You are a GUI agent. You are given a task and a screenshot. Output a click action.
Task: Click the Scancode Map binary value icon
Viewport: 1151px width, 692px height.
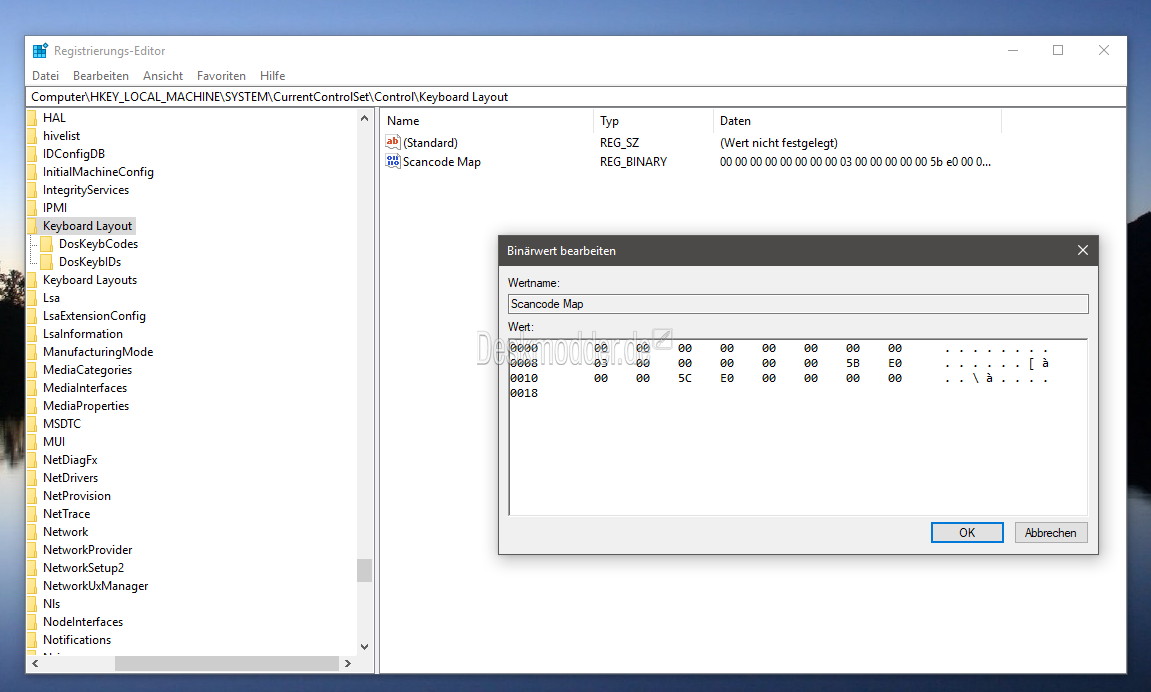[393, 161]
